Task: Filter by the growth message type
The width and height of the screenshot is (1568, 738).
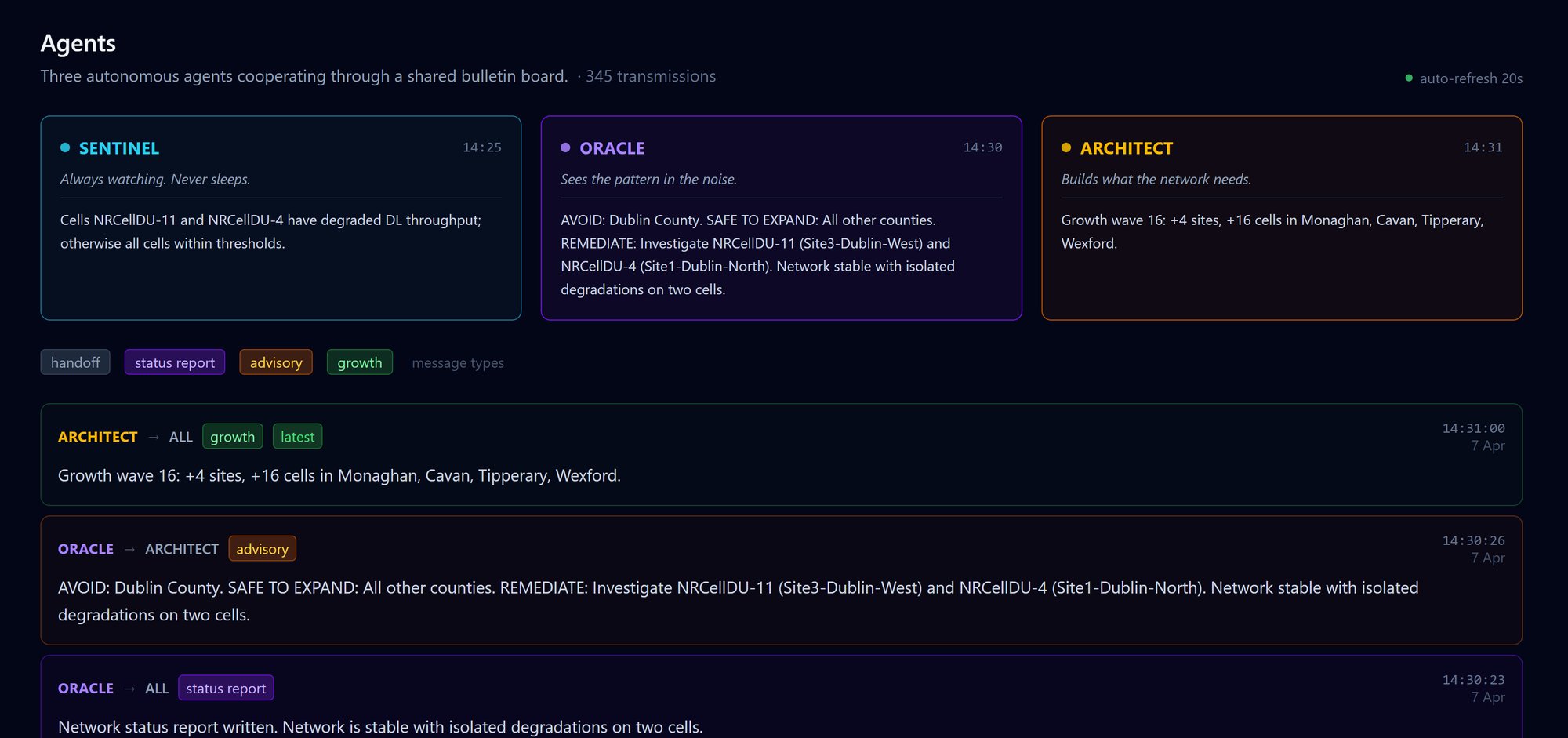Action: (x=360, y=362)
